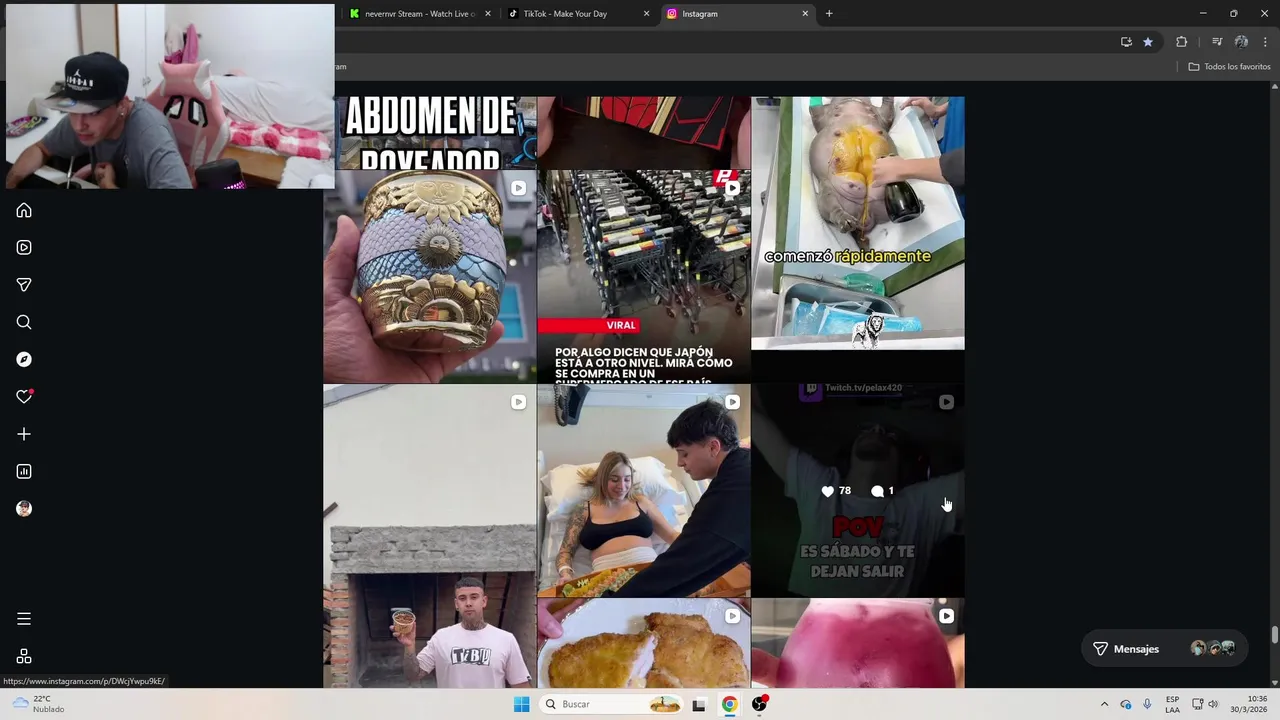The width and height of the screenshot is (1280, 720).
Task: Open Notifications heart icon
Action: 24,397
